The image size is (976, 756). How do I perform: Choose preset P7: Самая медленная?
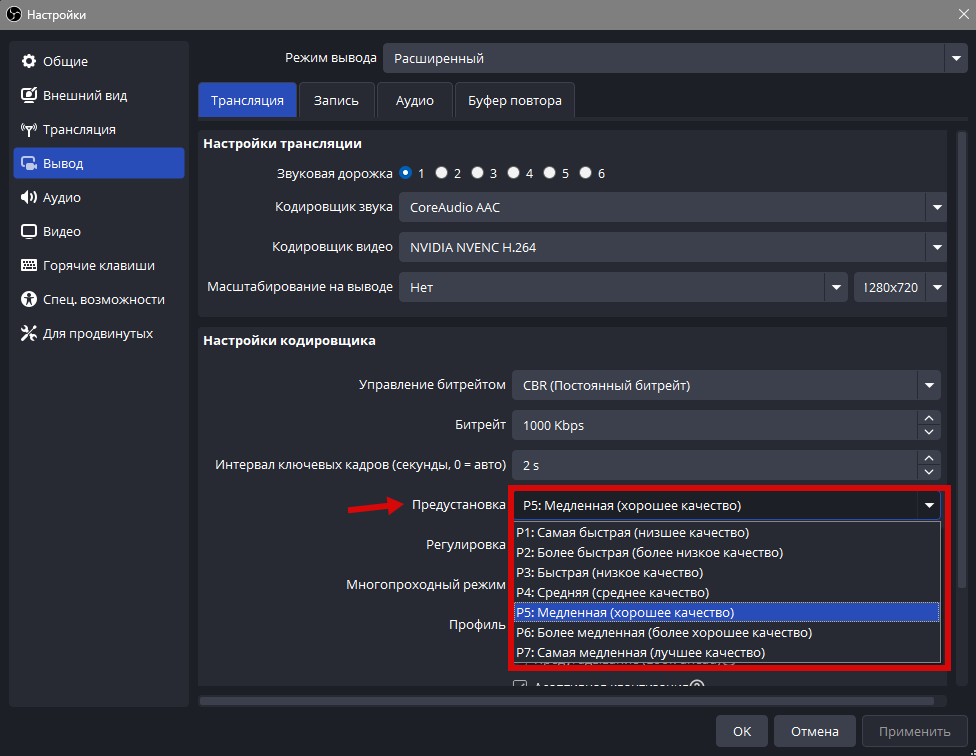point(726,653)
